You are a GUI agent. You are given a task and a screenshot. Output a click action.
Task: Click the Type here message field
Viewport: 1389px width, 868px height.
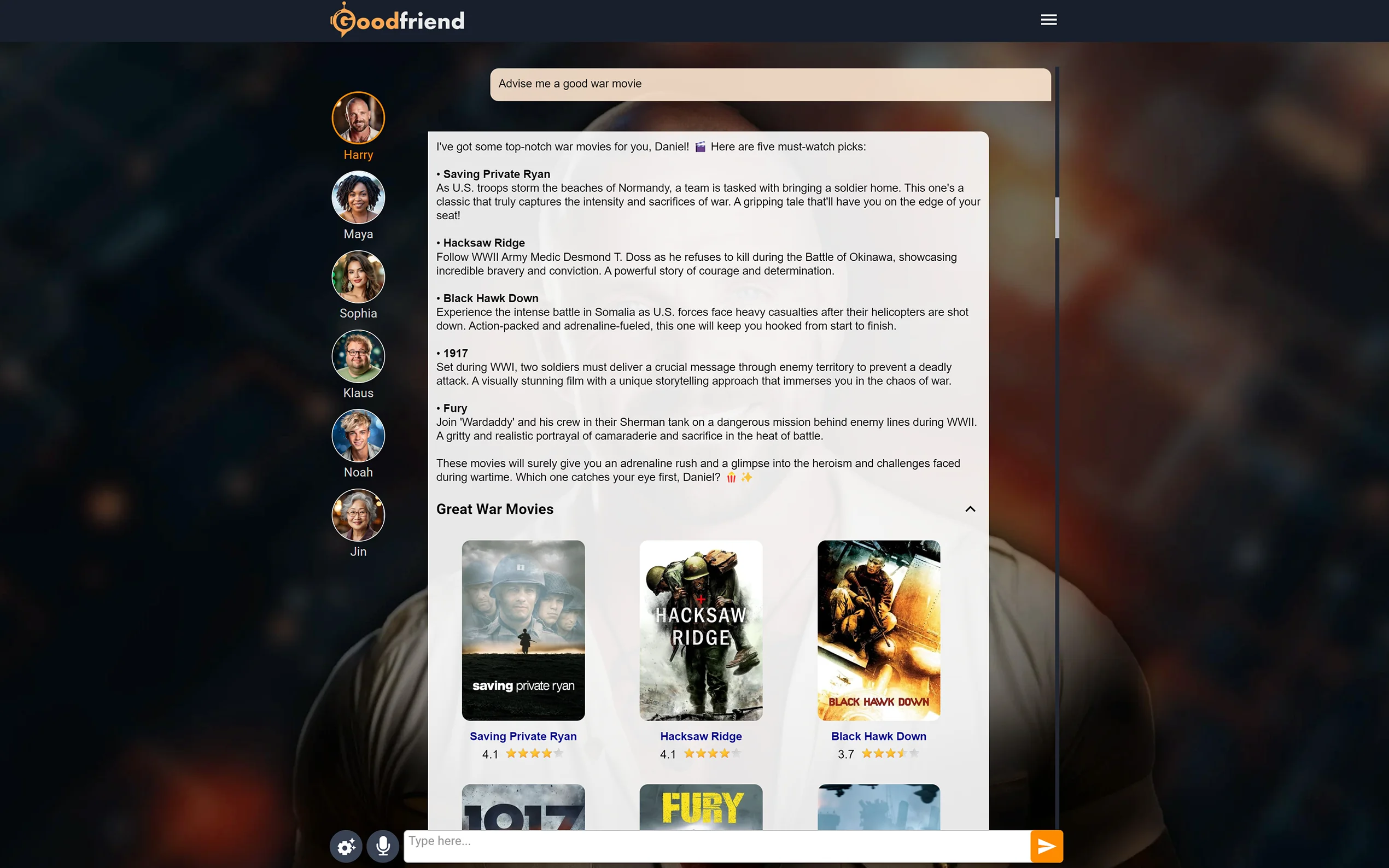pos(716,846)
